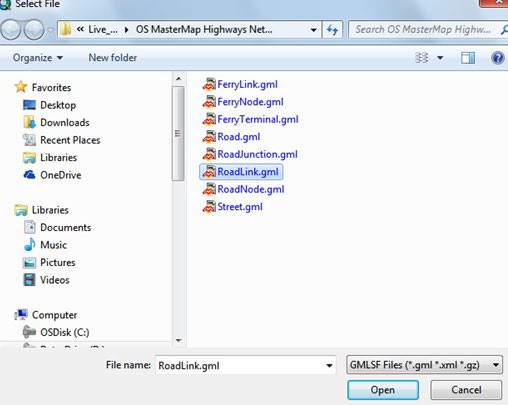Image resolution: width=508 pixels, height=405 pixels.
Task: Refresh the folder with the arrows icon
Action: pyautogui.click(x=332, y=30)
